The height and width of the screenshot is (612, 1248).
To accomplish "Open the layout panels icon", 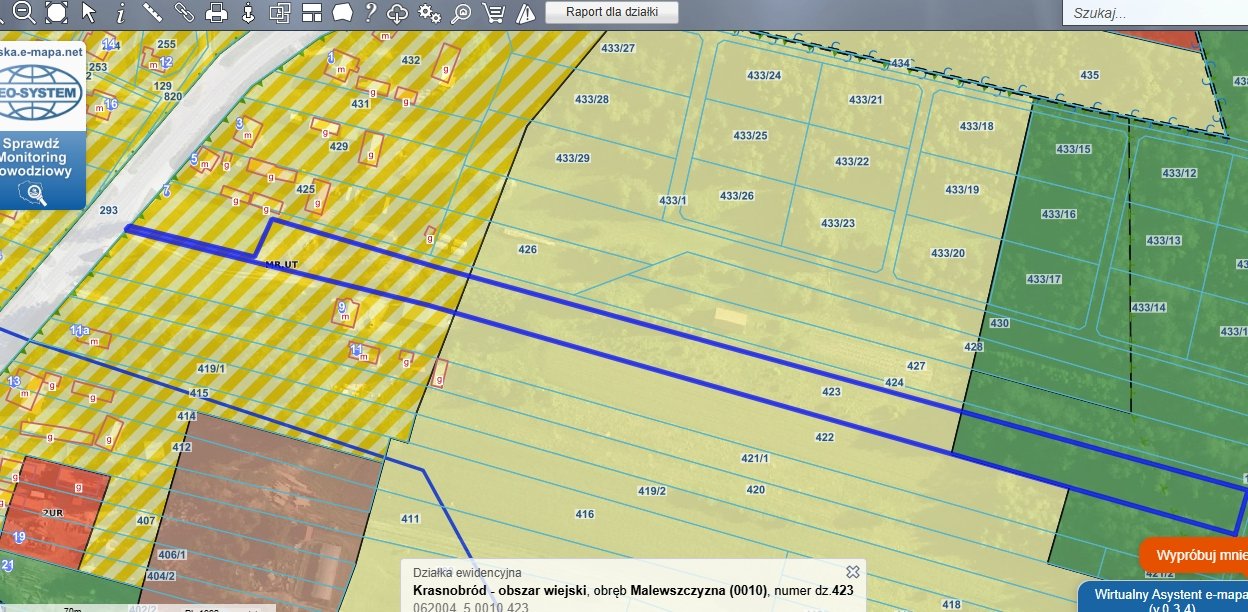I will pyautogui.click(x=311, y=13).
